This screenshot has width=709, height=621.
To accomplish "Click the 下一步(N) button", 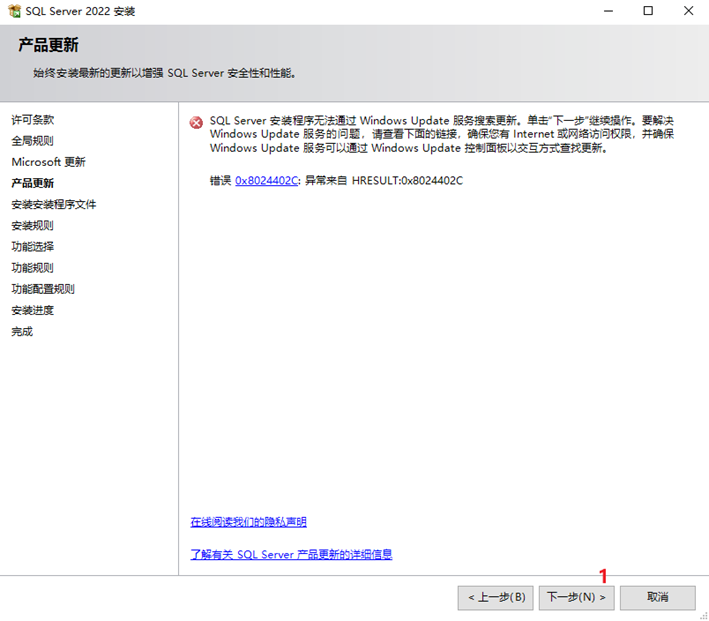I will coord(576,597).
